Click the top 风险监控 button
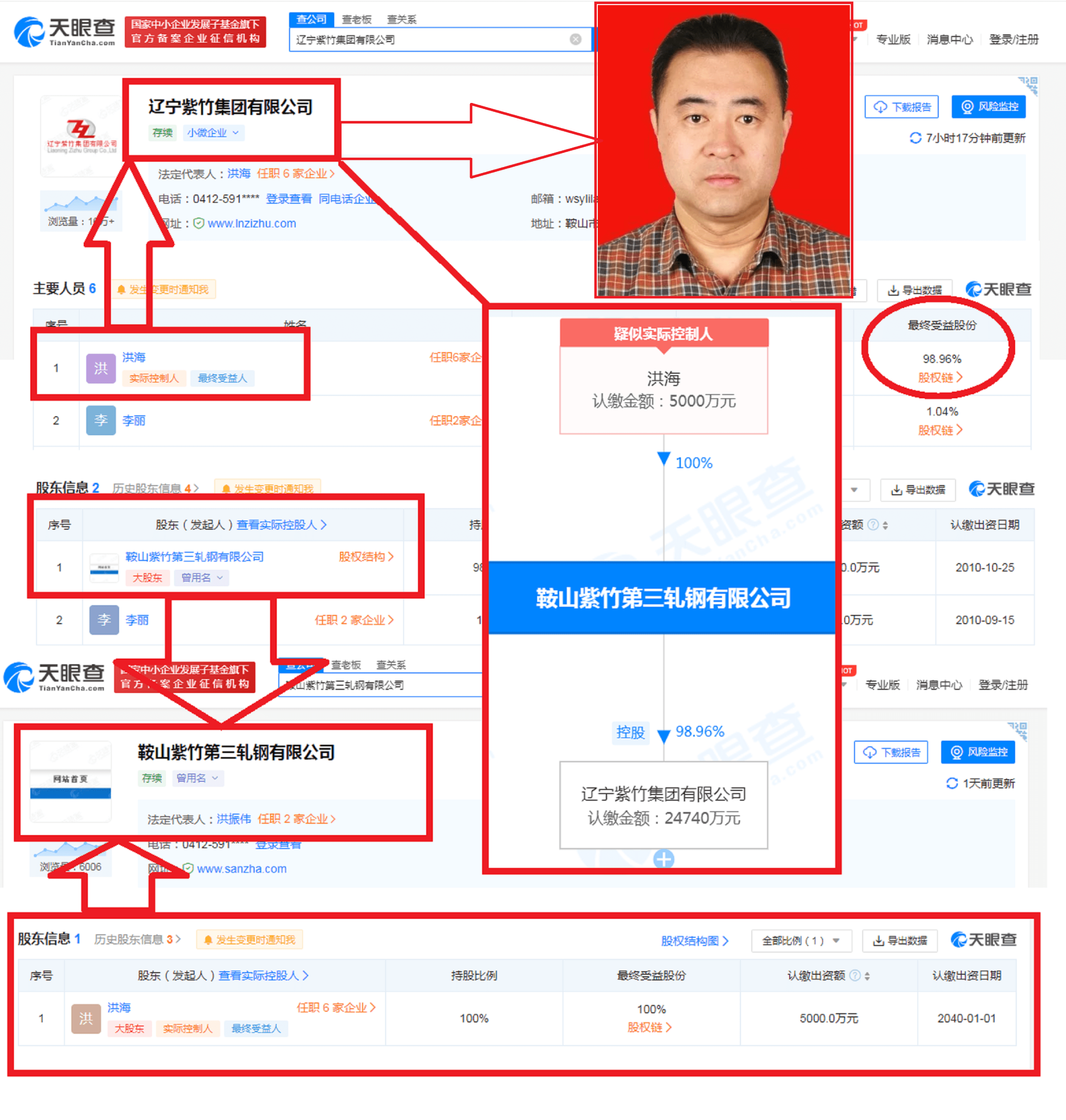This screenshot has height=1120, width=1066. 989,107
